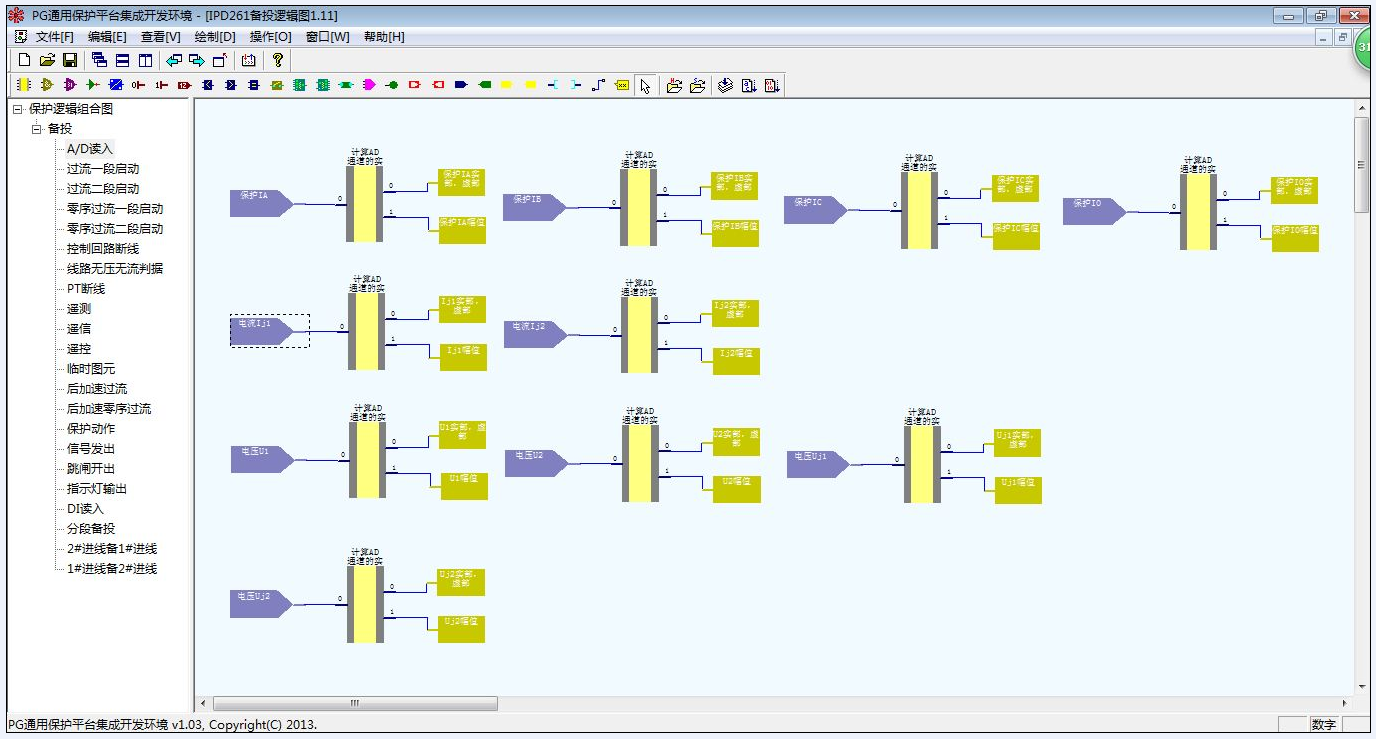The height and width of the screenshot is (739, 1376).
Task: Open the 绘制[D] menu
Action: 215,37
